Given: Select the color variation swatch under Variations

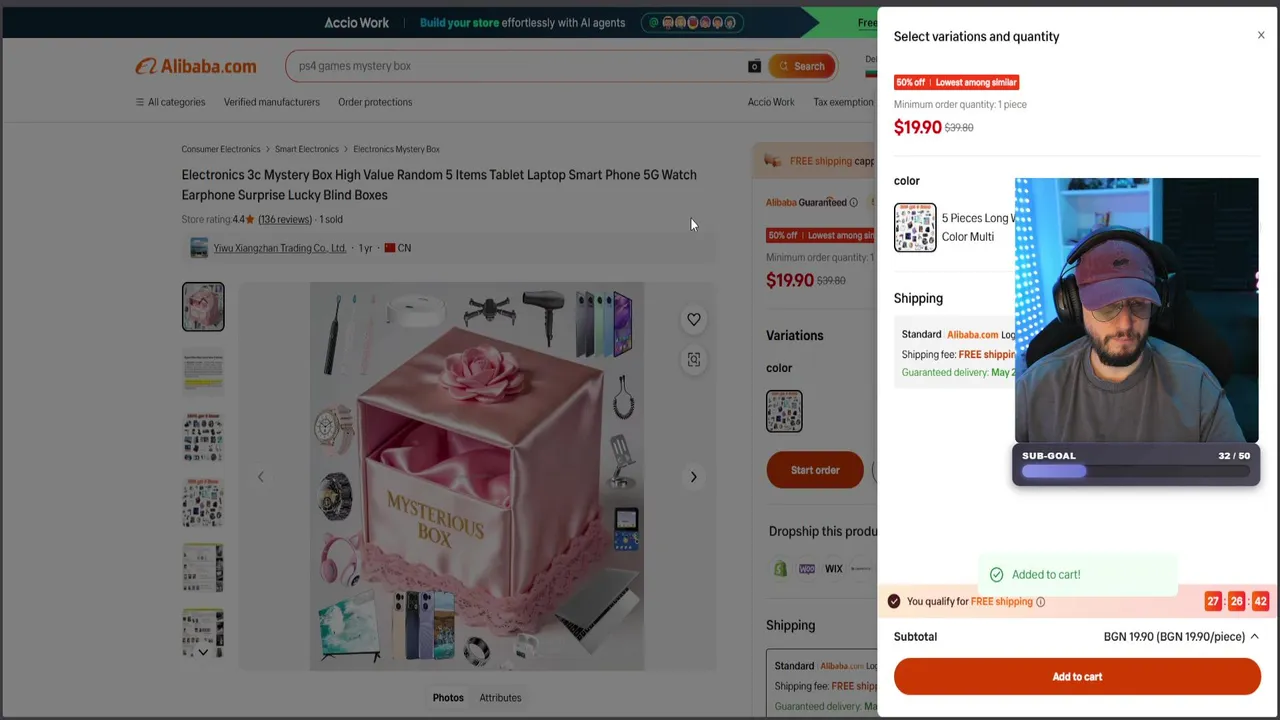Looking at the screenshot, I should pyautogui.click(x=784, y=411).
